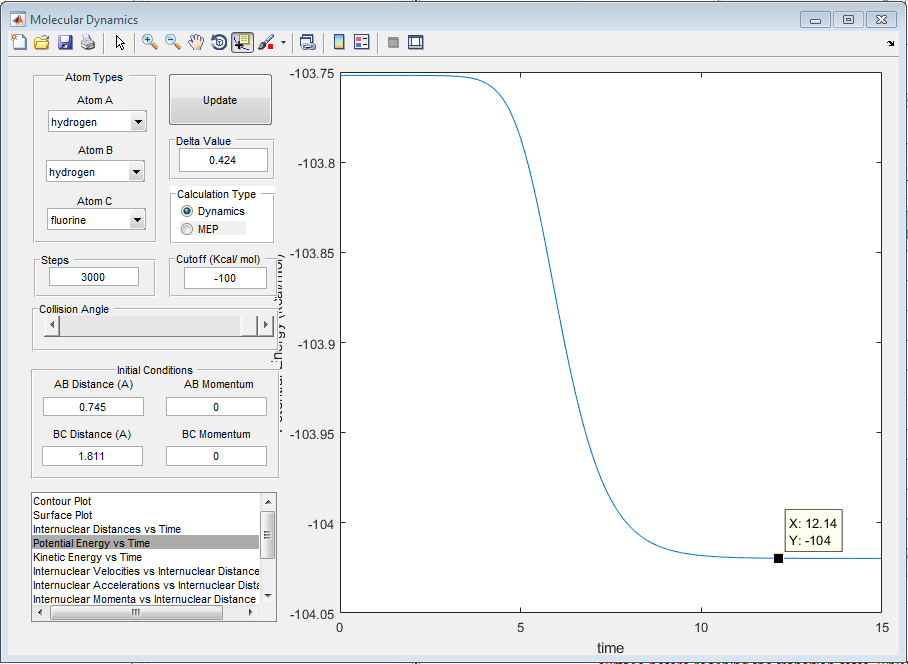Toggle the Data Cursor tool
908x664 pixels.
242,42
